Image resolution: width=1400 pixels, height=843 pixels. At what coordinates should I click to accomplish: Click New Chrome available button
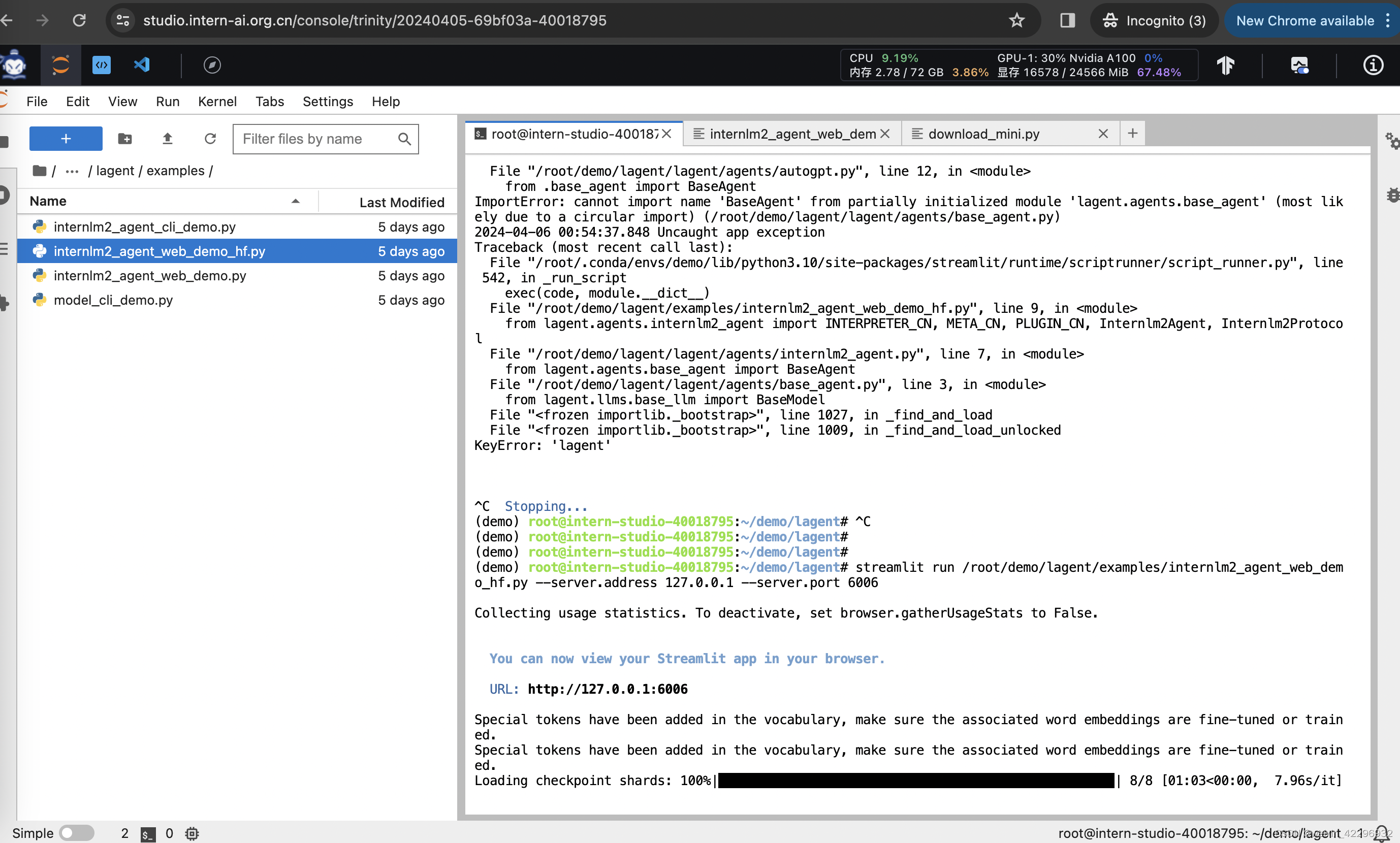1304,20
